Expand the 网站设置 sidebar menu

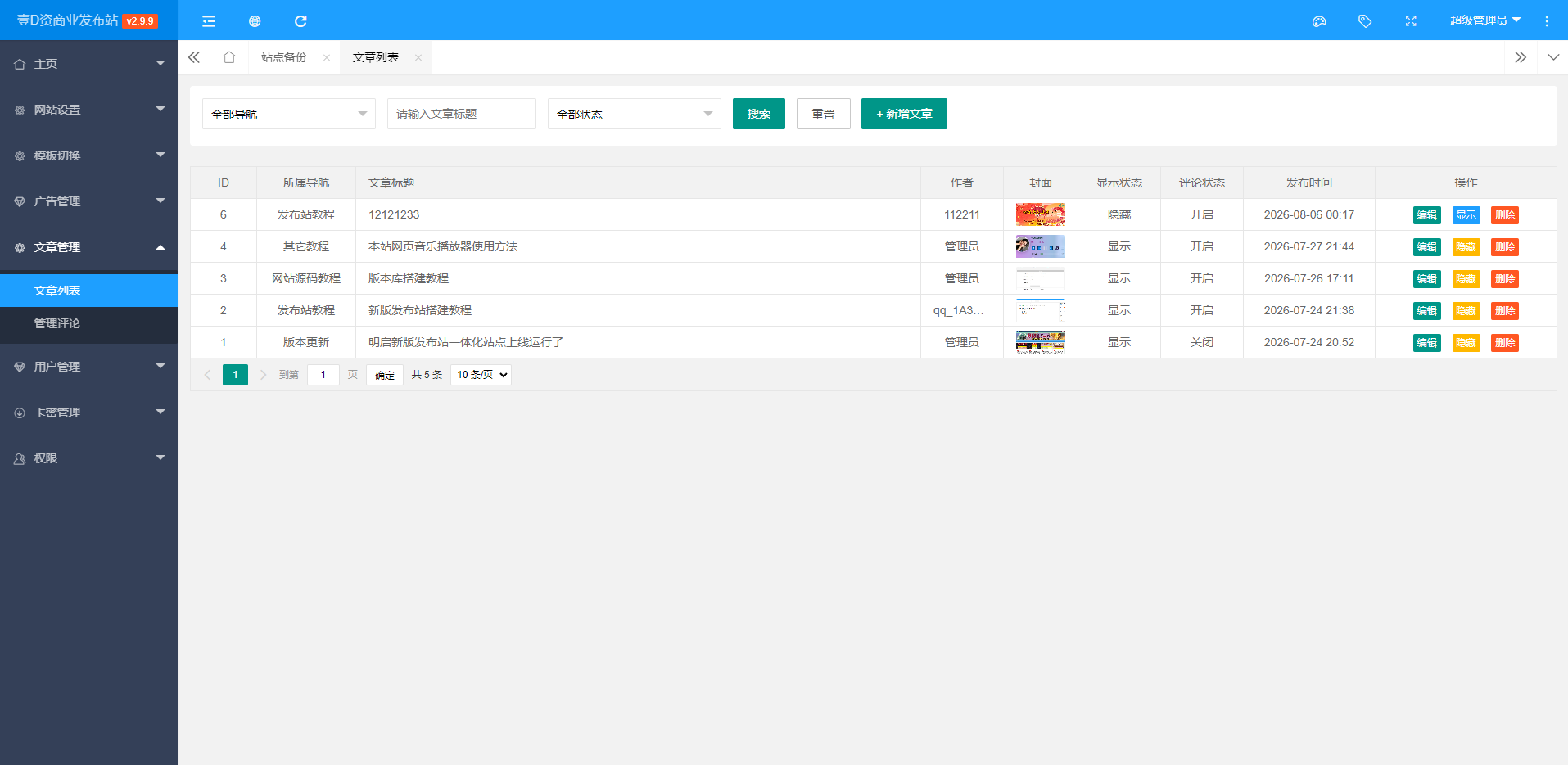(x=88, y=110)
